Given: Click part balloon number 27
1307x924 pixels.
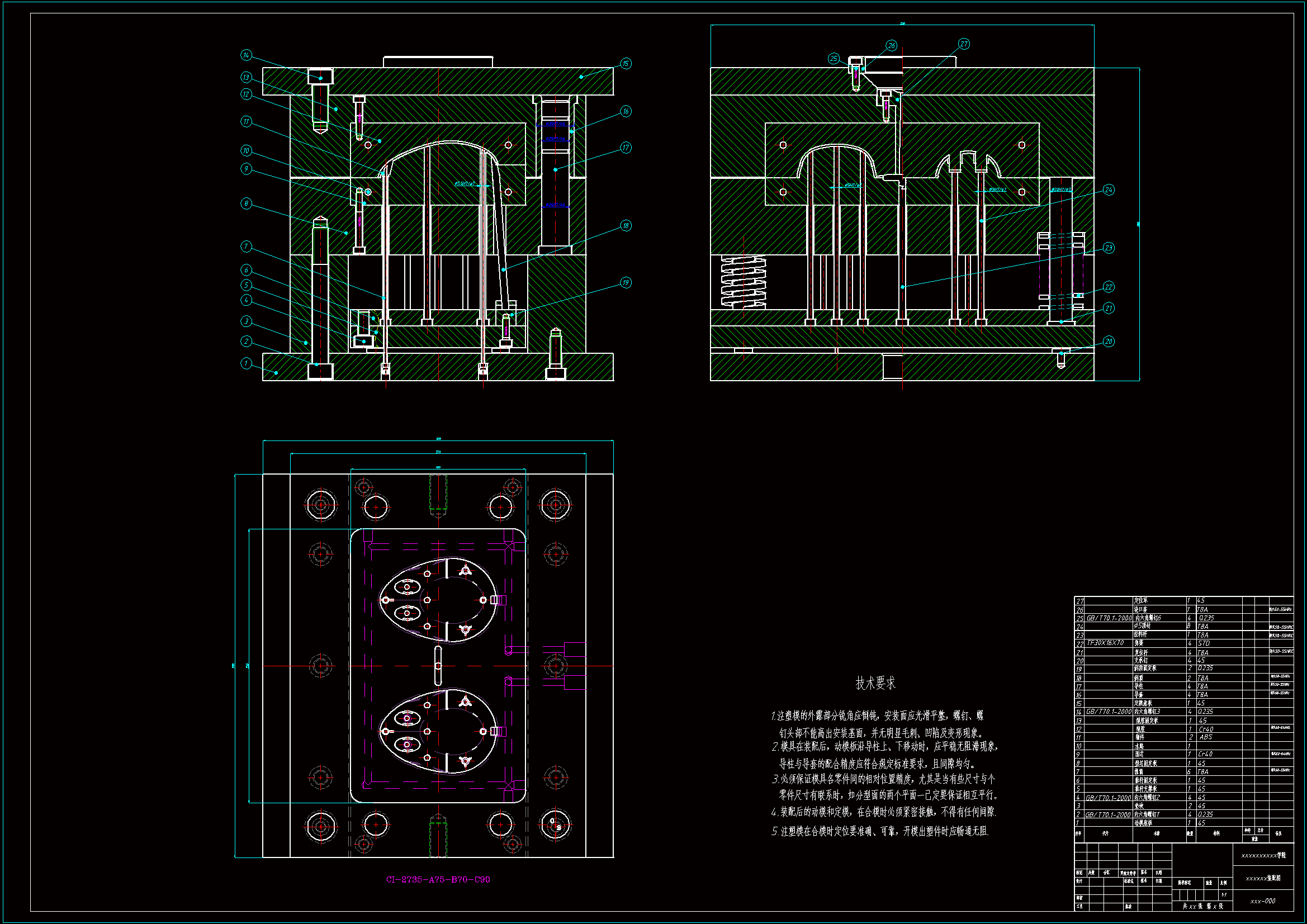Looking at the screenshot, I should pyautogui.click(x=963, y=44).
